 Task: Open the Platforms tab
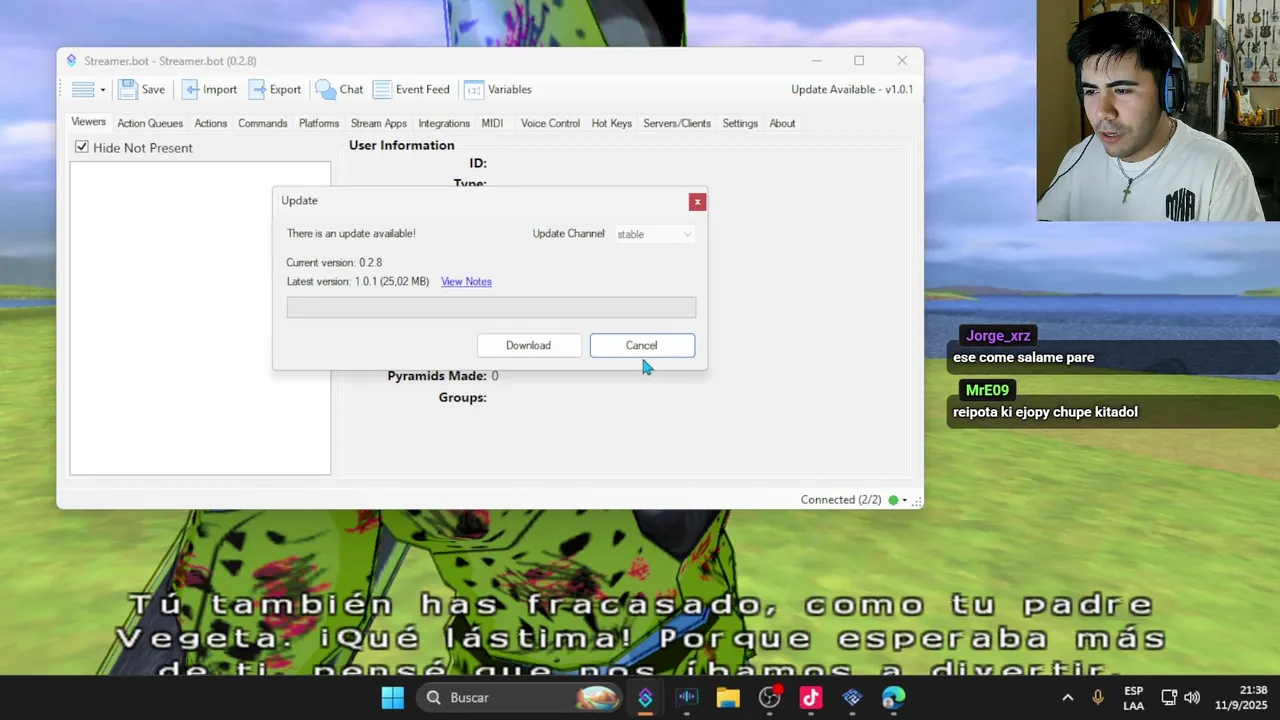click(x=319, y=124)
